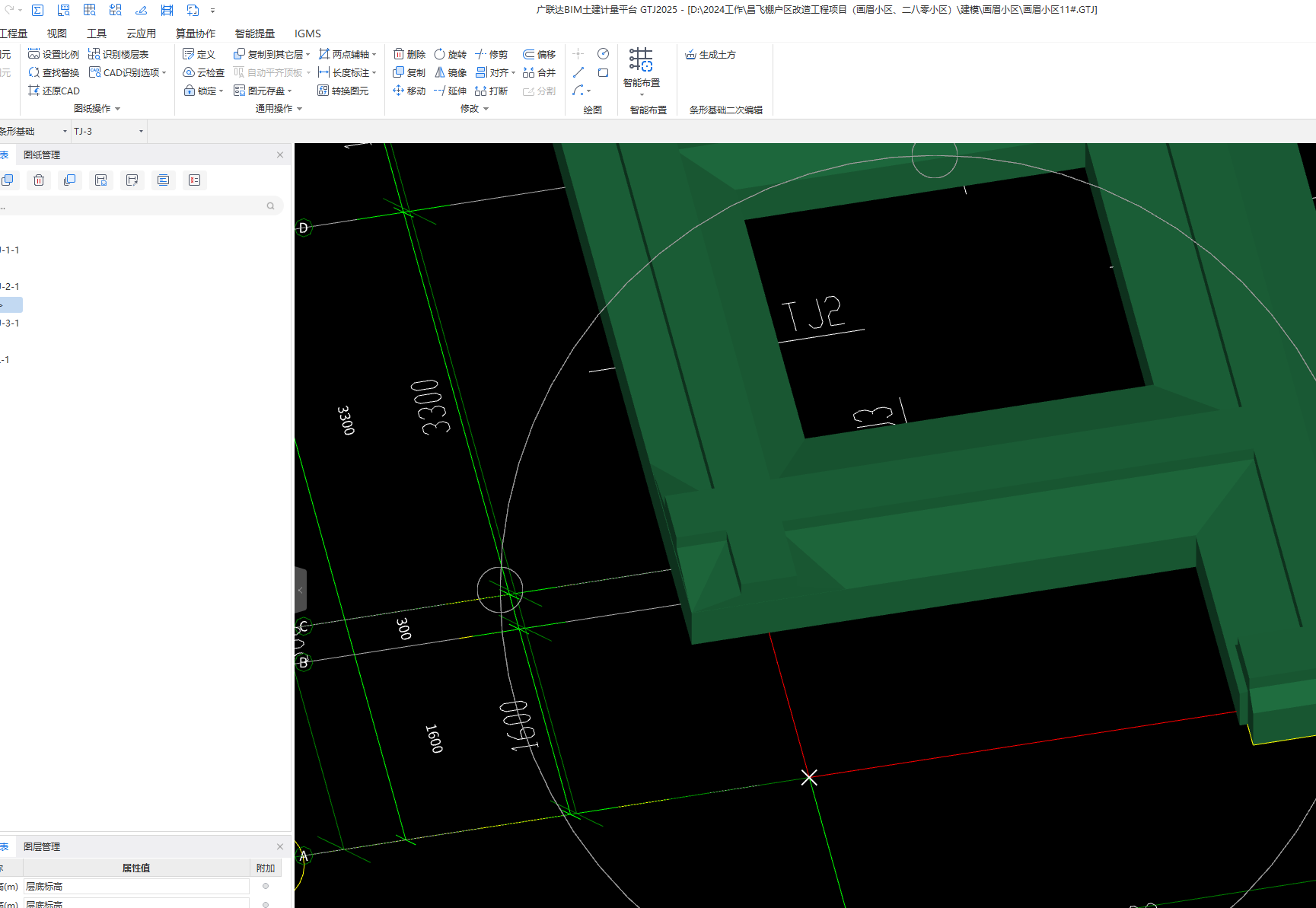
Task: Click the edit pencil icon in quick access toolbar
Action: click(141, 10)
